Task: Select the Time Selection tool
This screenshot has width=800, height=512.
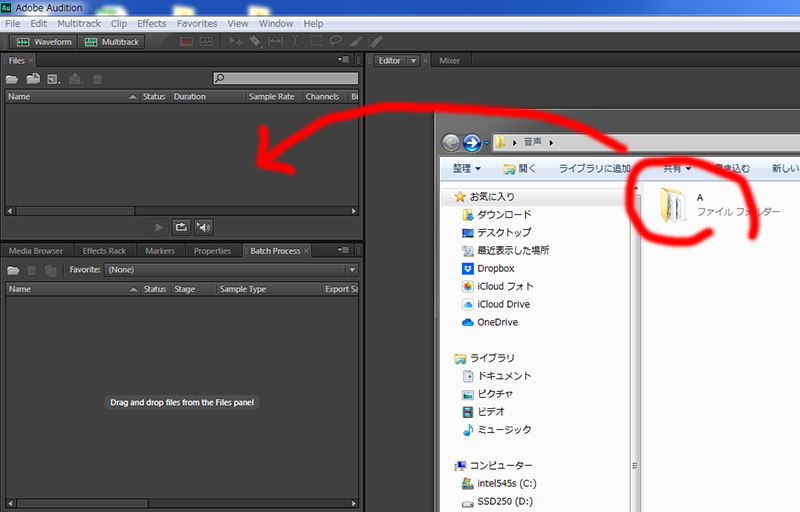Action: pyautogui.click(x=295, y=41)
